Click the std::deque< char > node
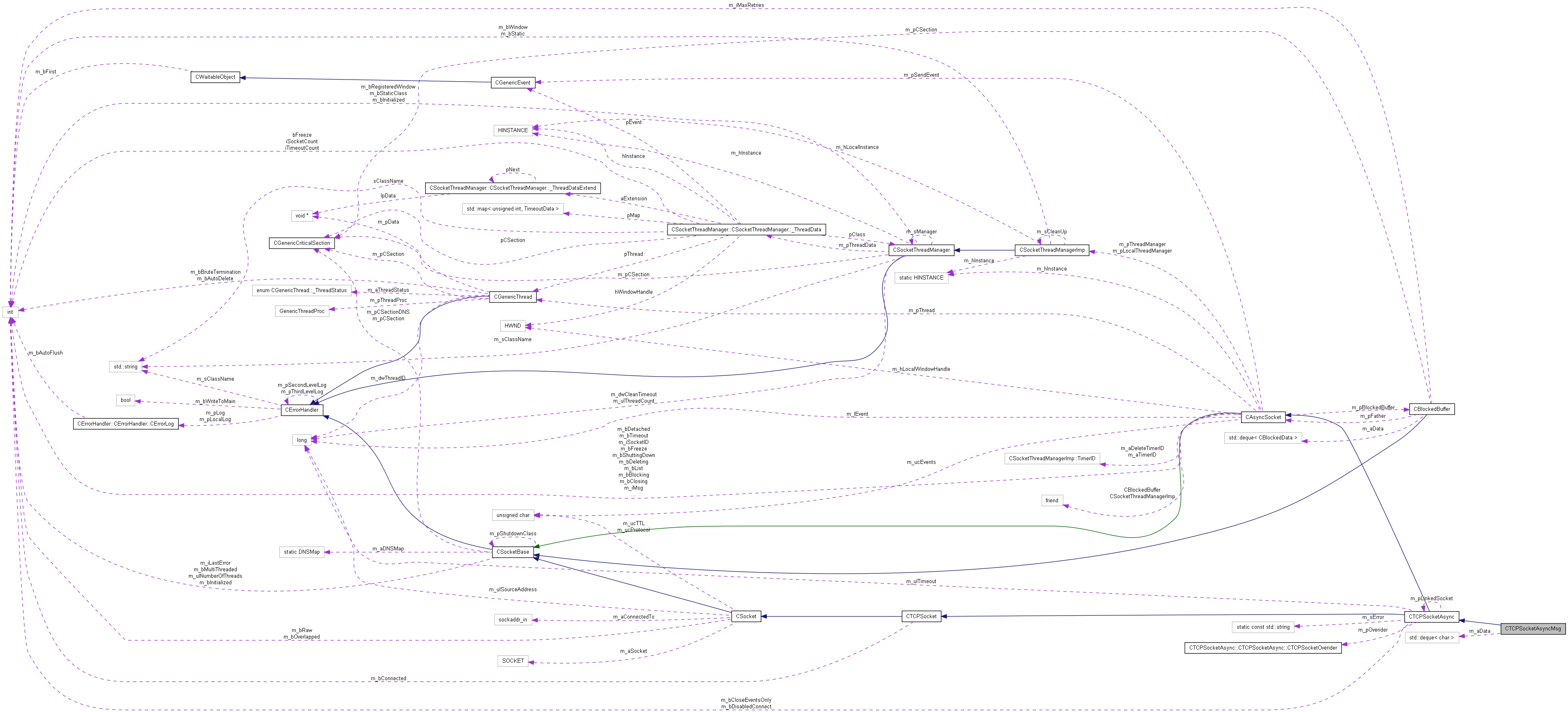1568x712 pixels. [1432, 638]
